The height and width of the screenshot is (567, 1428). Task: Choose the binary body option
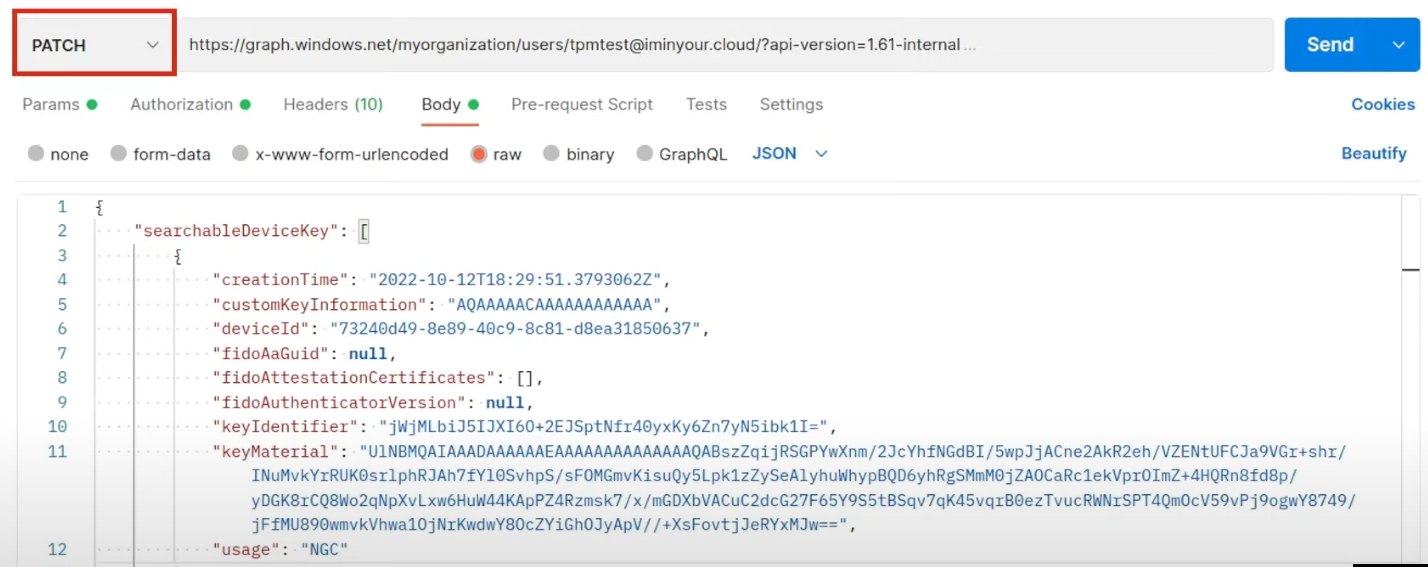(551, 154)
